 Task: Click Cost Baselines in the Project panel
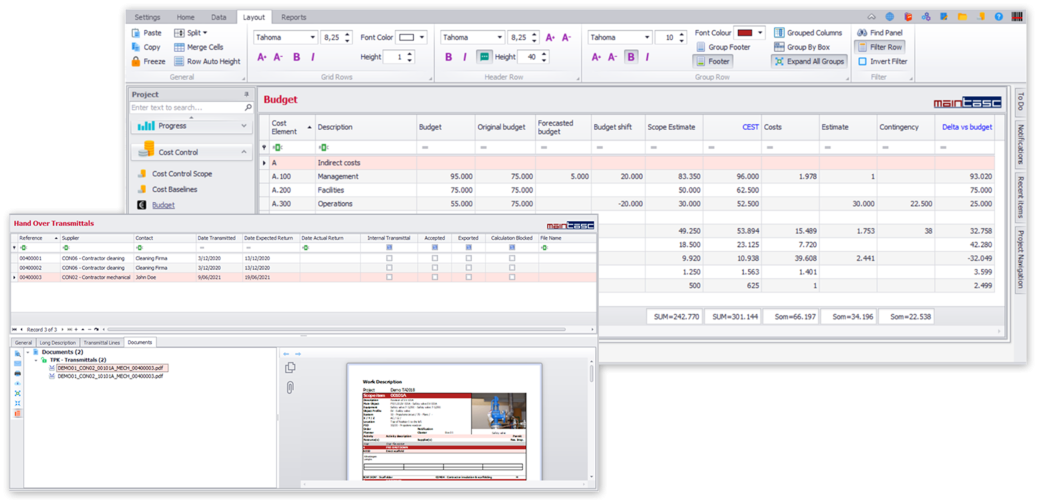[x=174, y=189]
